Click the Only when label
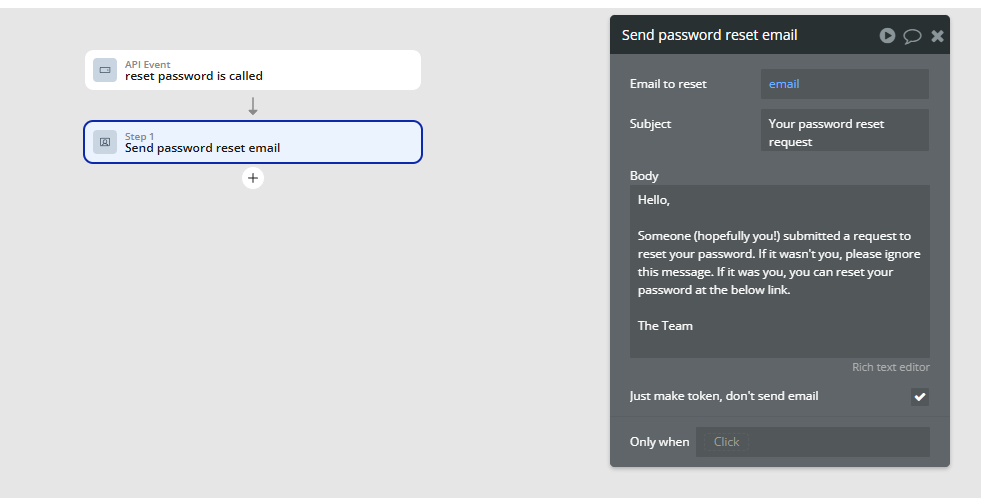Screen dimensions: 981x498 659,442
